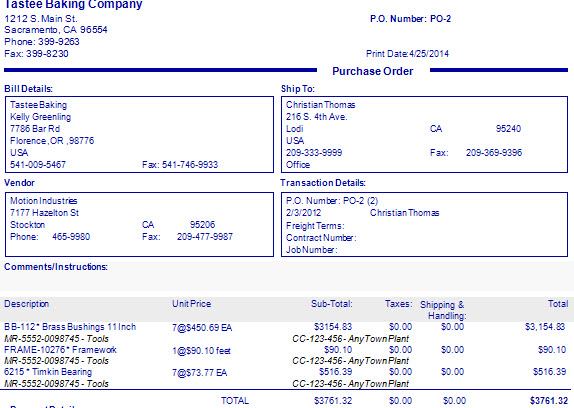Click the Contract Number label
The width and height of the screenshot is (574, 408).
pos(321,238)
